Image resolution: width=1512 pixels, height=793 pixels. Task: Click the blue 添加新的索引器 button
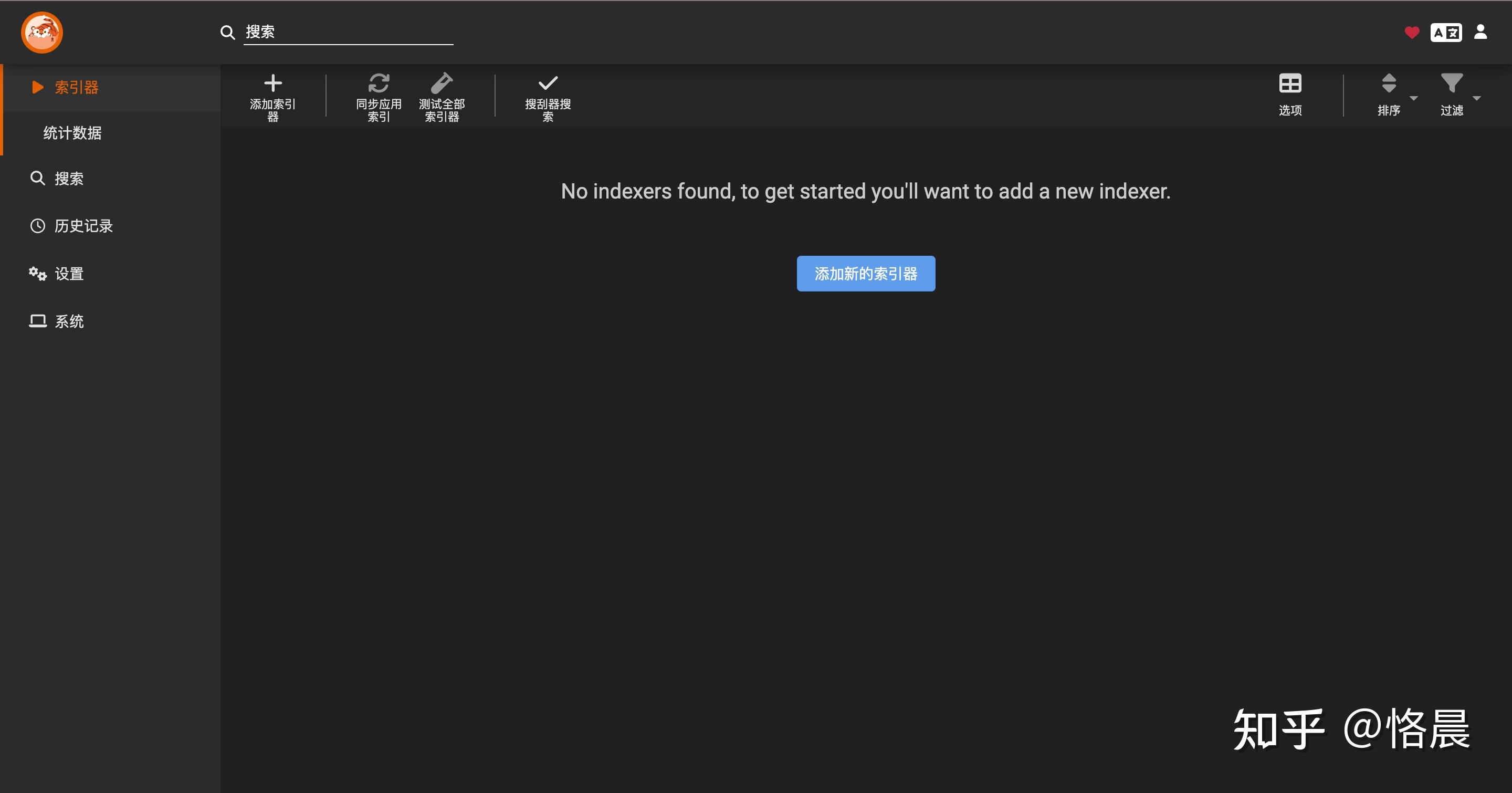click(x=866, y=274)
